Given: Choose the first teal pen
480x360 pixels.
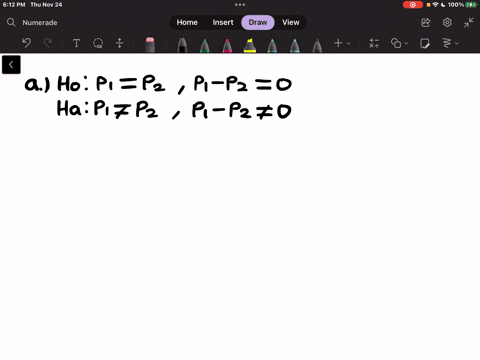Looking at the screenshot, I should tap(272, 45).
